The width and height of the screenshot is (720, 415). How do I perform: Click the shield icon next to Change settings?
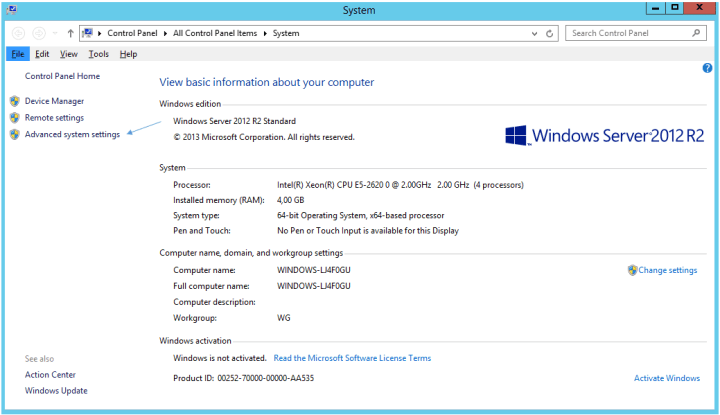(632, 270)
